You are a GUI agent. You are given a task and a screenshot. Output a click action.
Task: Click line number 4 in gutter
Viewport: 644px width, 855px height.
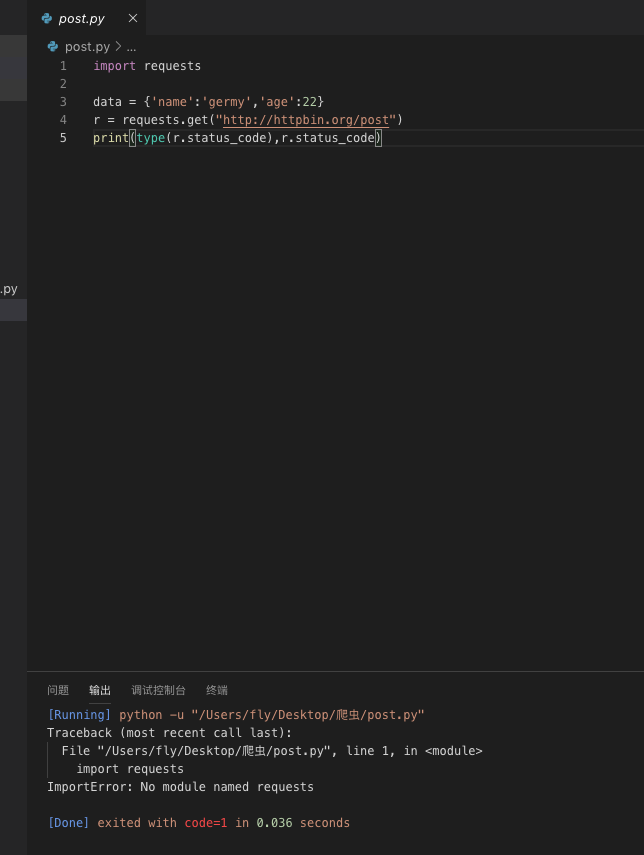[x=63, y=120]
